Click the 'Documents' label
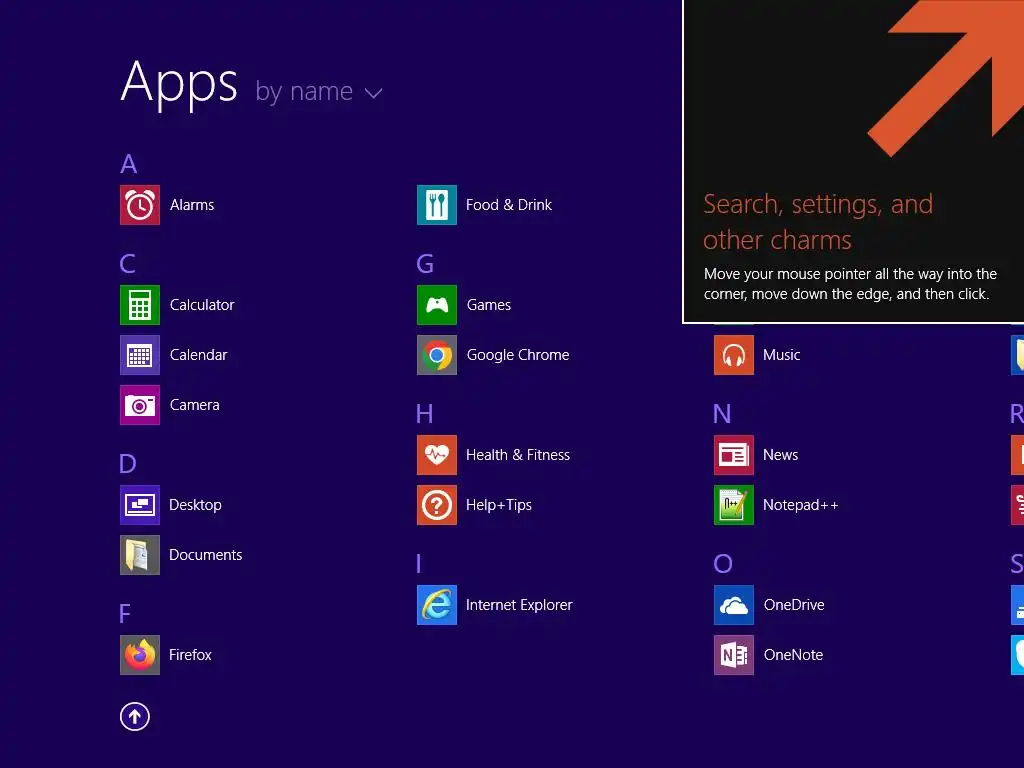Image resolution: width=1024 pixels, height=768 pixels. tap(206, 555)
